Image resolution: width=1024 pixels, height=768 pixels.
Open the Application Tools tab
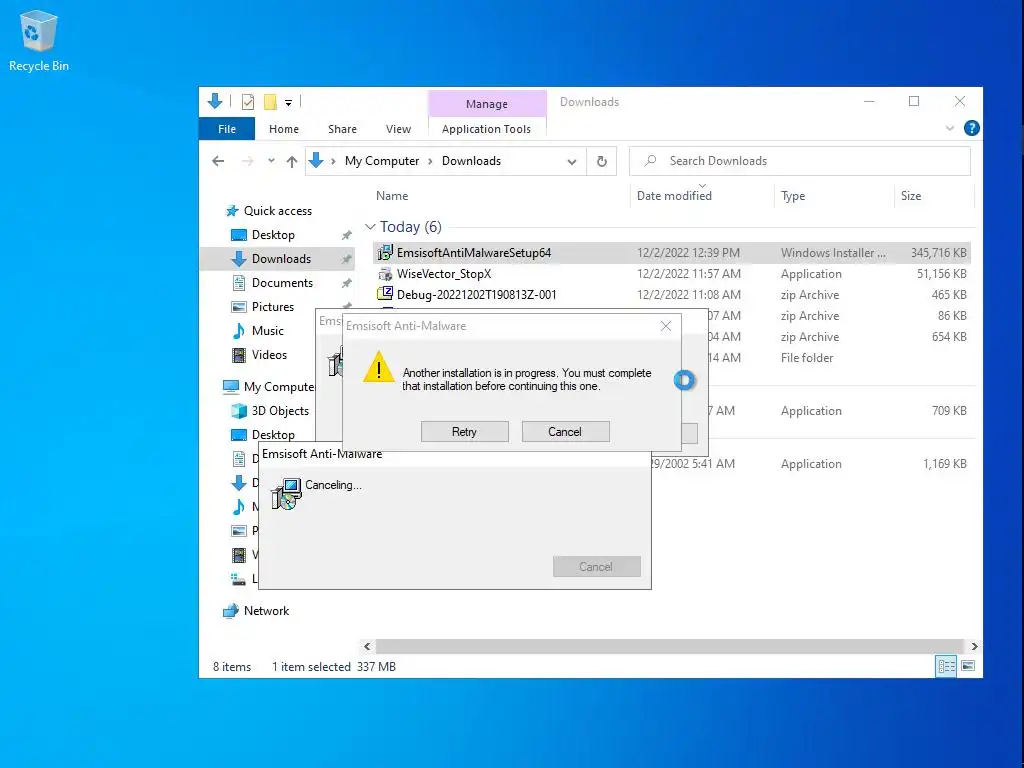(x=487, y=129)
